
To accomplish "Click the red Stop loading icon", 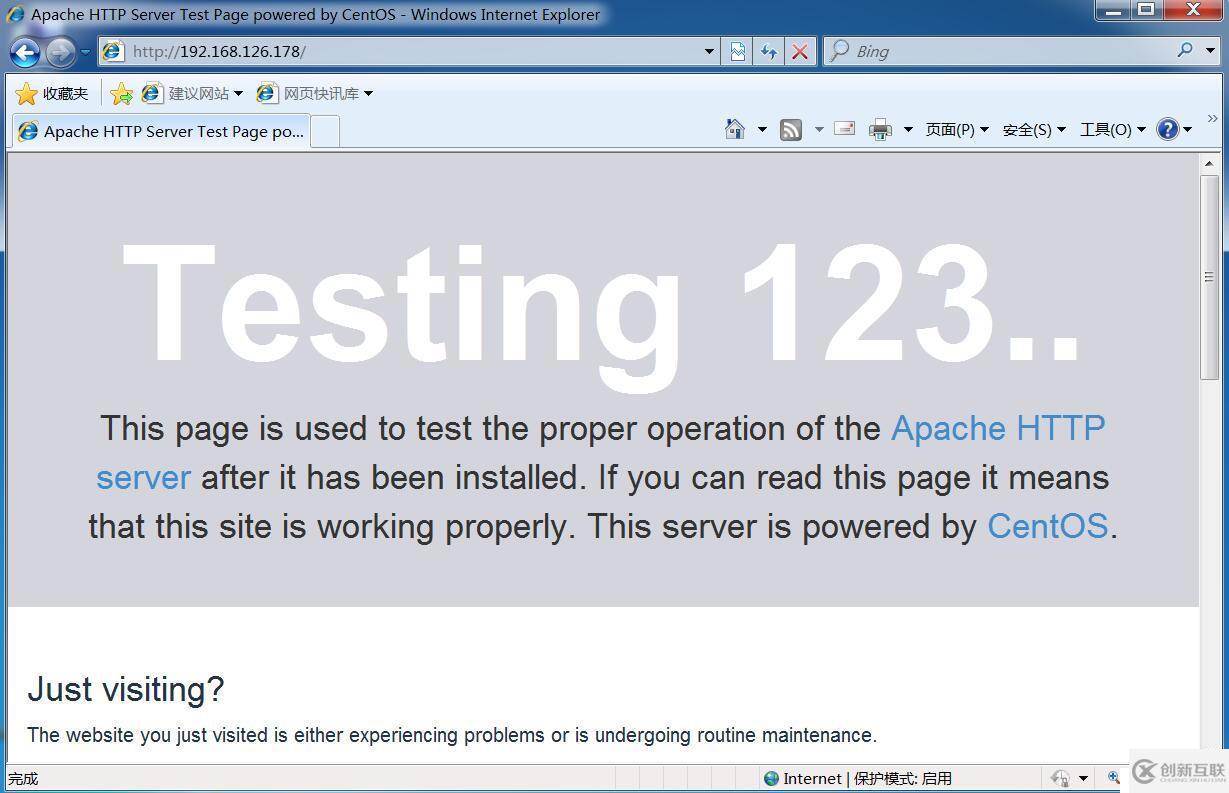I will 799,51.
